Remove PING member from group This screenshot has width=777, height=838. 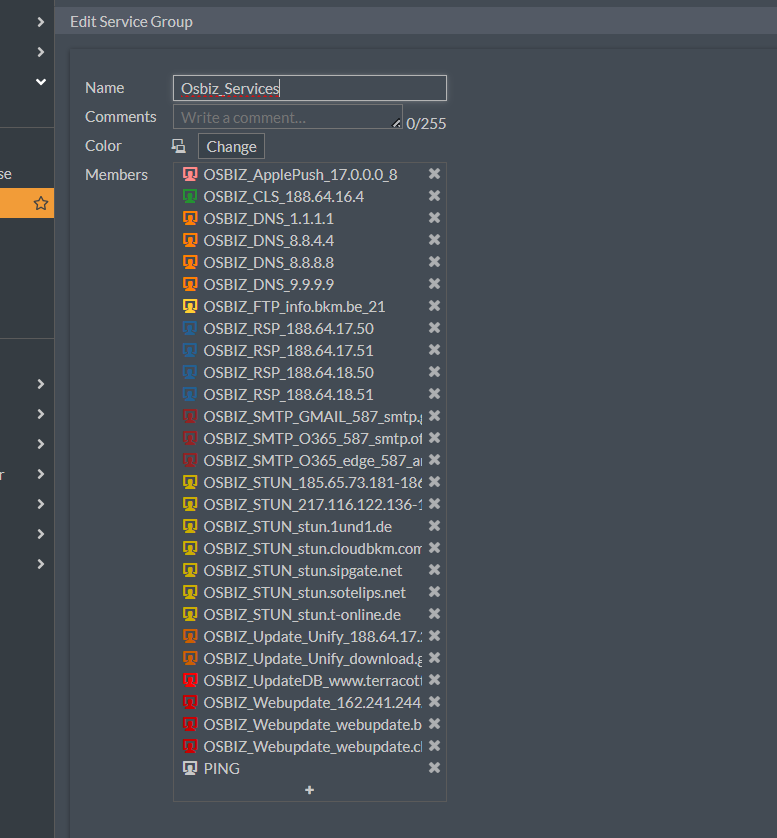pyautogui.click(x=434, y=767)
